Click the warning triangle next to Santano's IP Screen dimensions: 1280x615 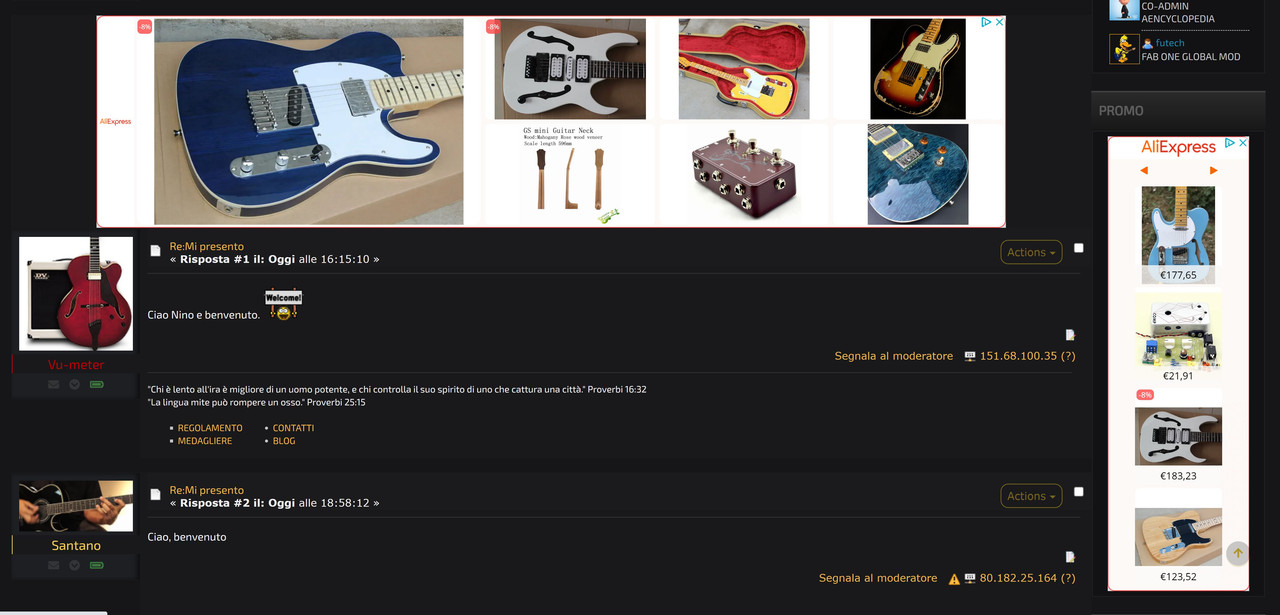pyautogui.click(x=954, y=579)
